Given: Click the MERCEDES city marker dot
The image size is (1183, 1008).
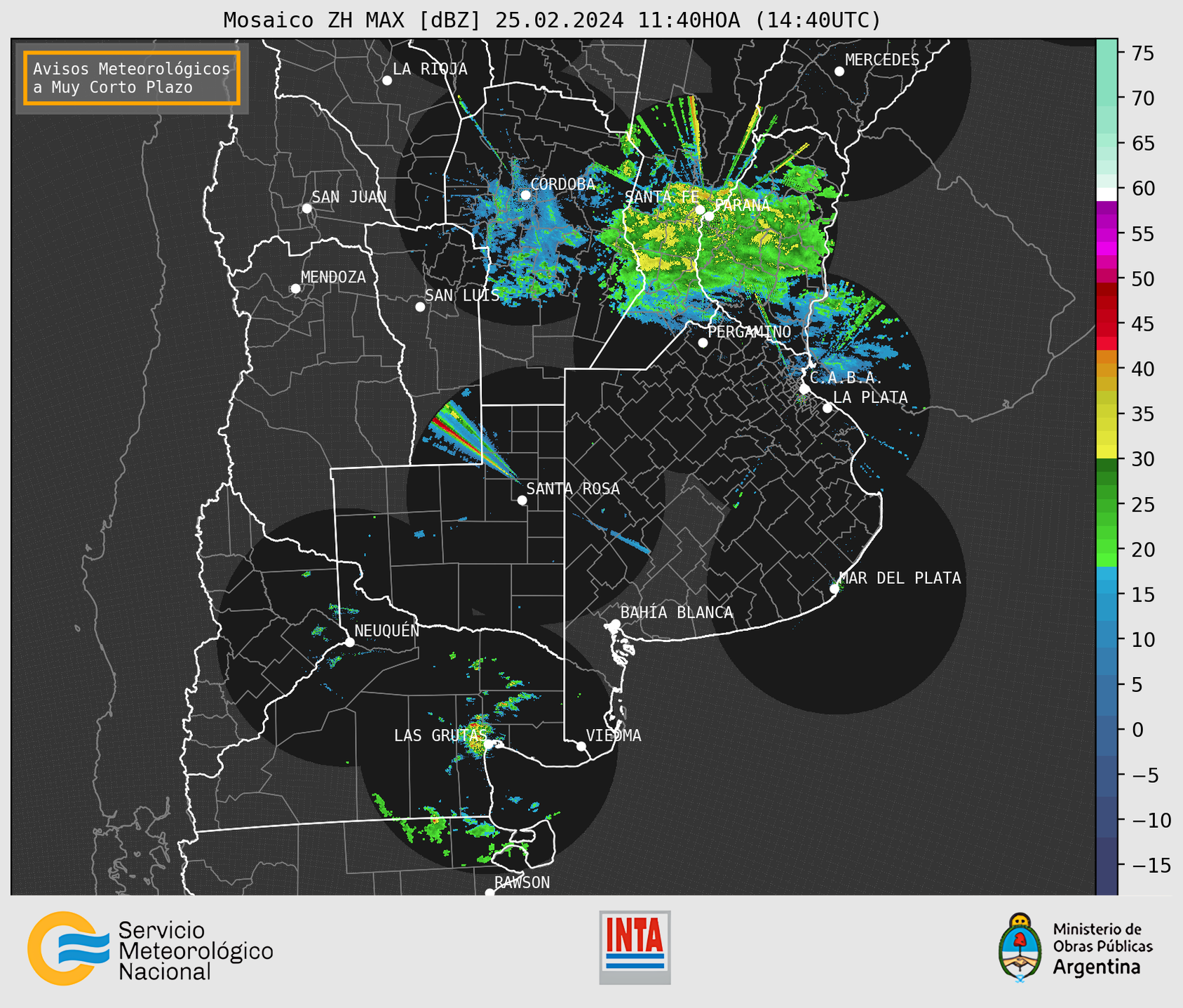Looking at the screenshot, I should click(839, 71).
